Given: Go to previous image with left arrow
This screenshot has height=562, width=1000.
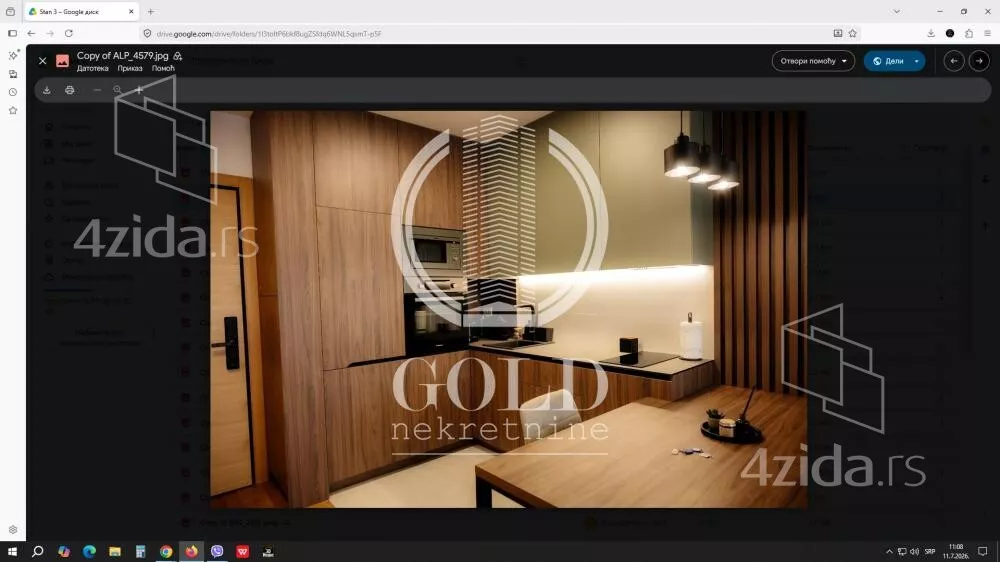Looking at the screenshot, I should (x=953, y=61).
